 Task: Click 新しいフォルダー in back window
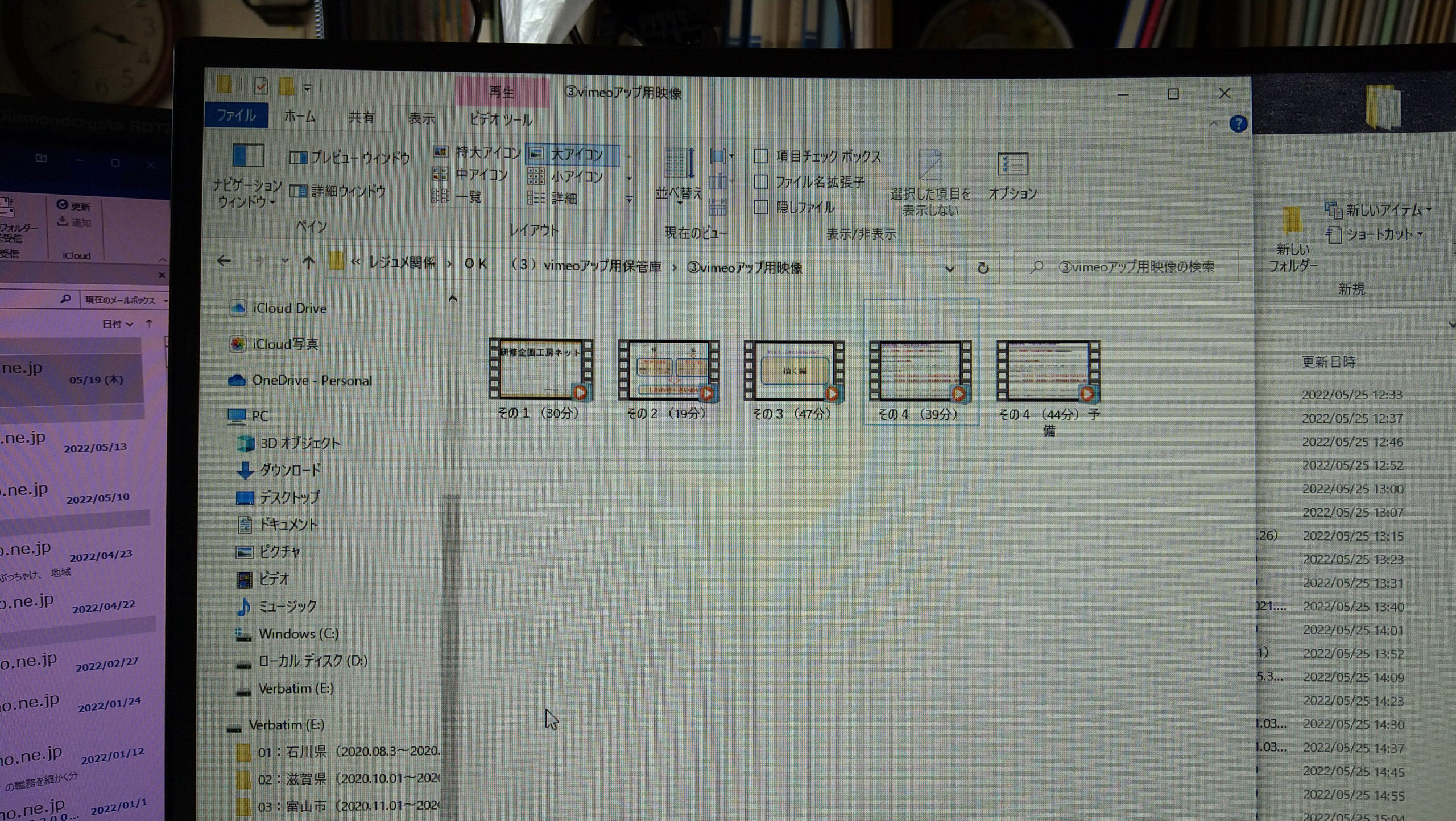click(1293, 239)
